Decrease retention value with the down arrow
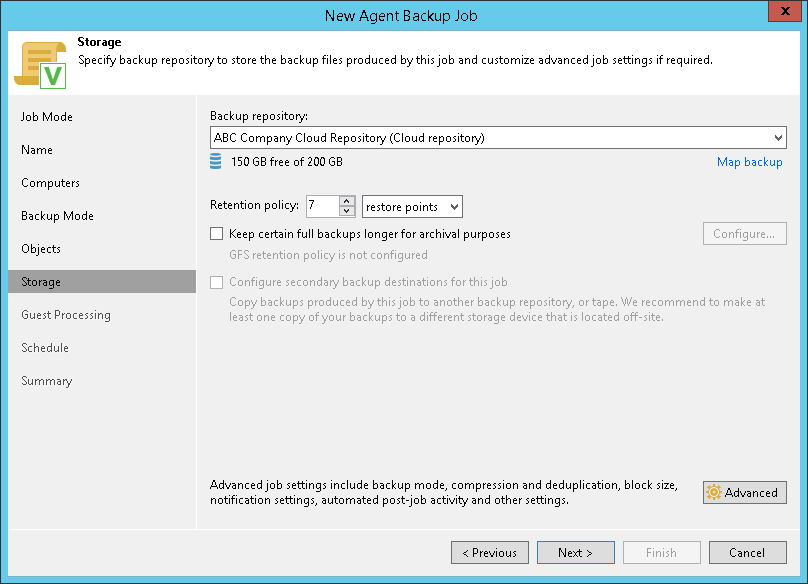 pyautogui.click(x=347, y=211)
